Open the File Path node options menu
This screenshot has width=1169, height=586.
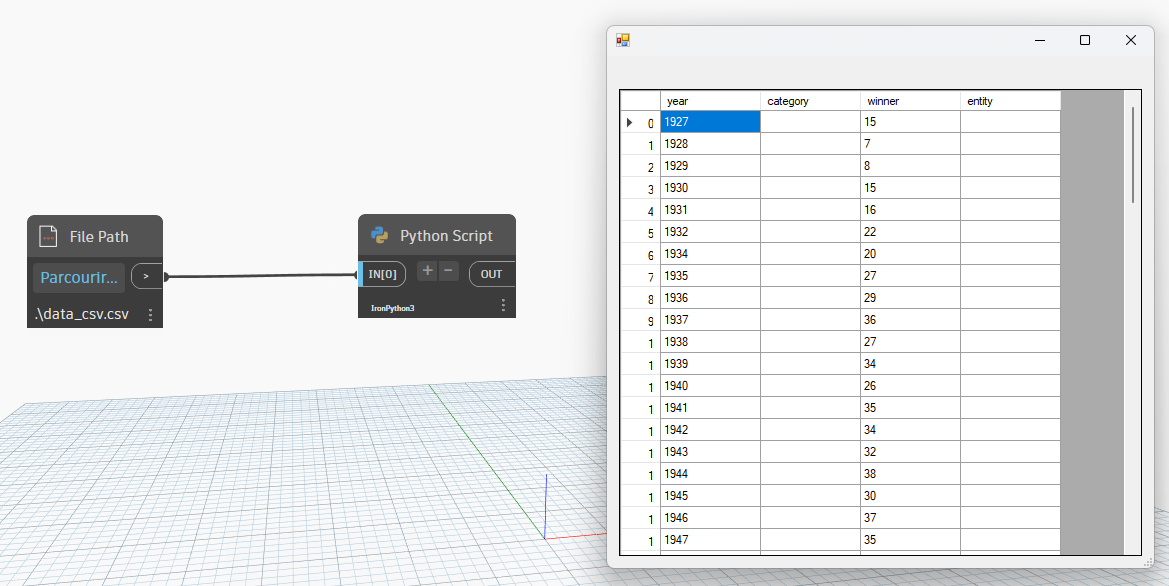(151, 315)
